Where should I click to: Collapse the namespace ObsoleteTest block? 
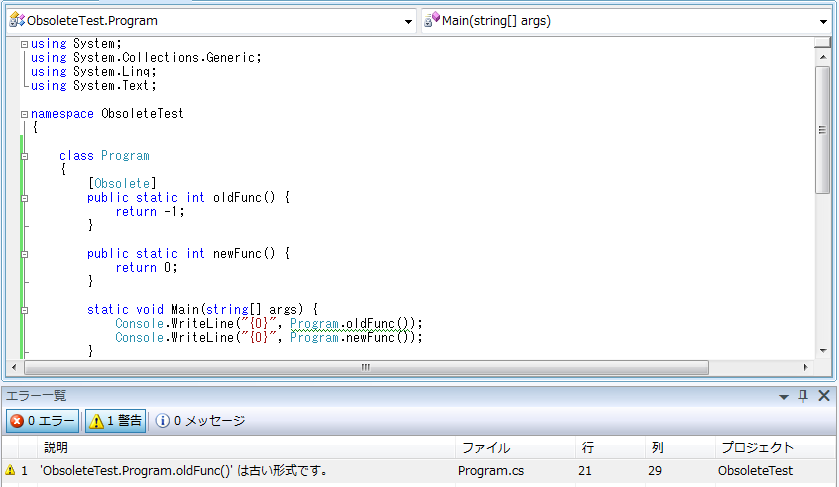click(x=24, y=114)
